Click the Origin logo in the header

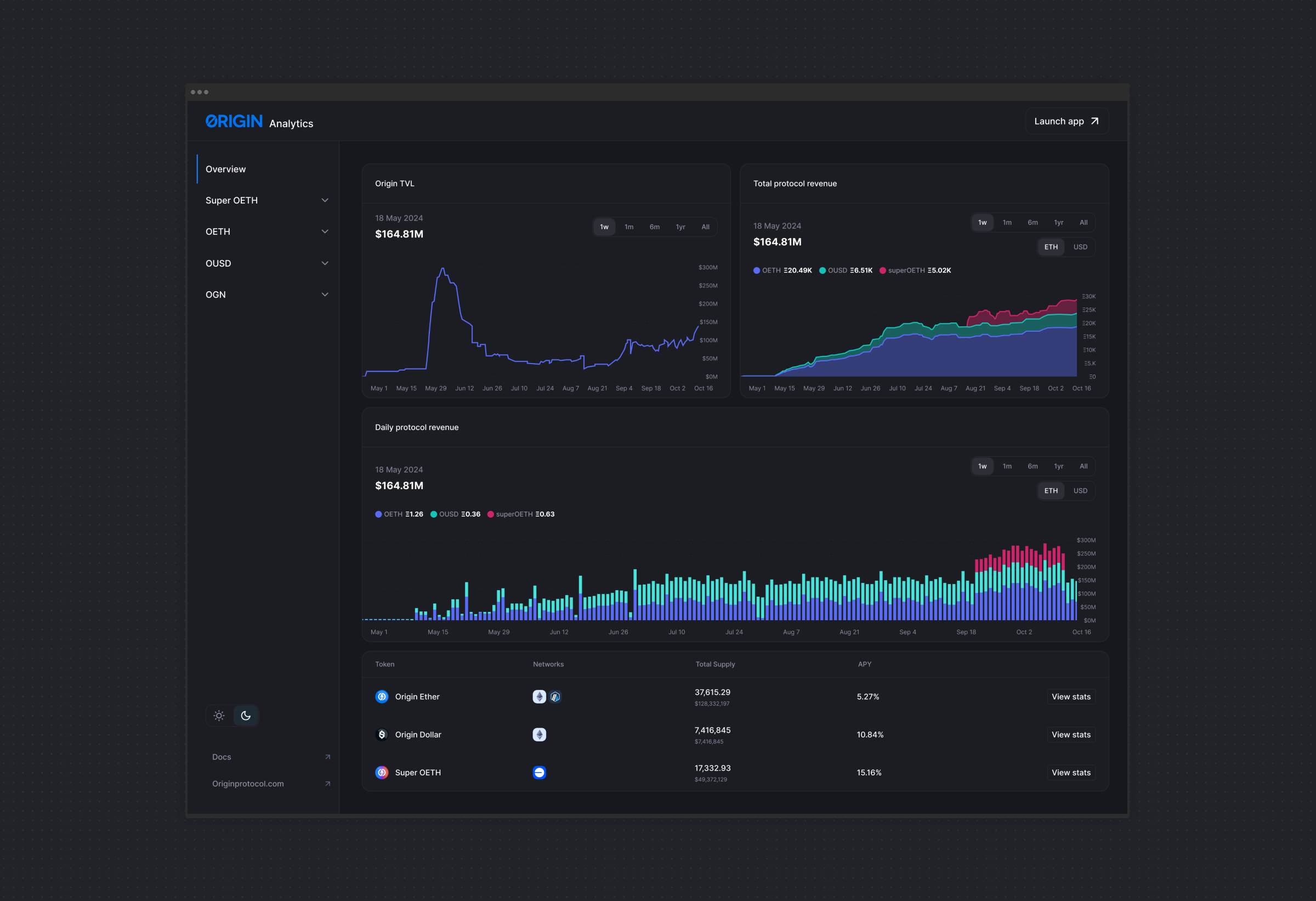pyautogui.click(x=234, y=121)
